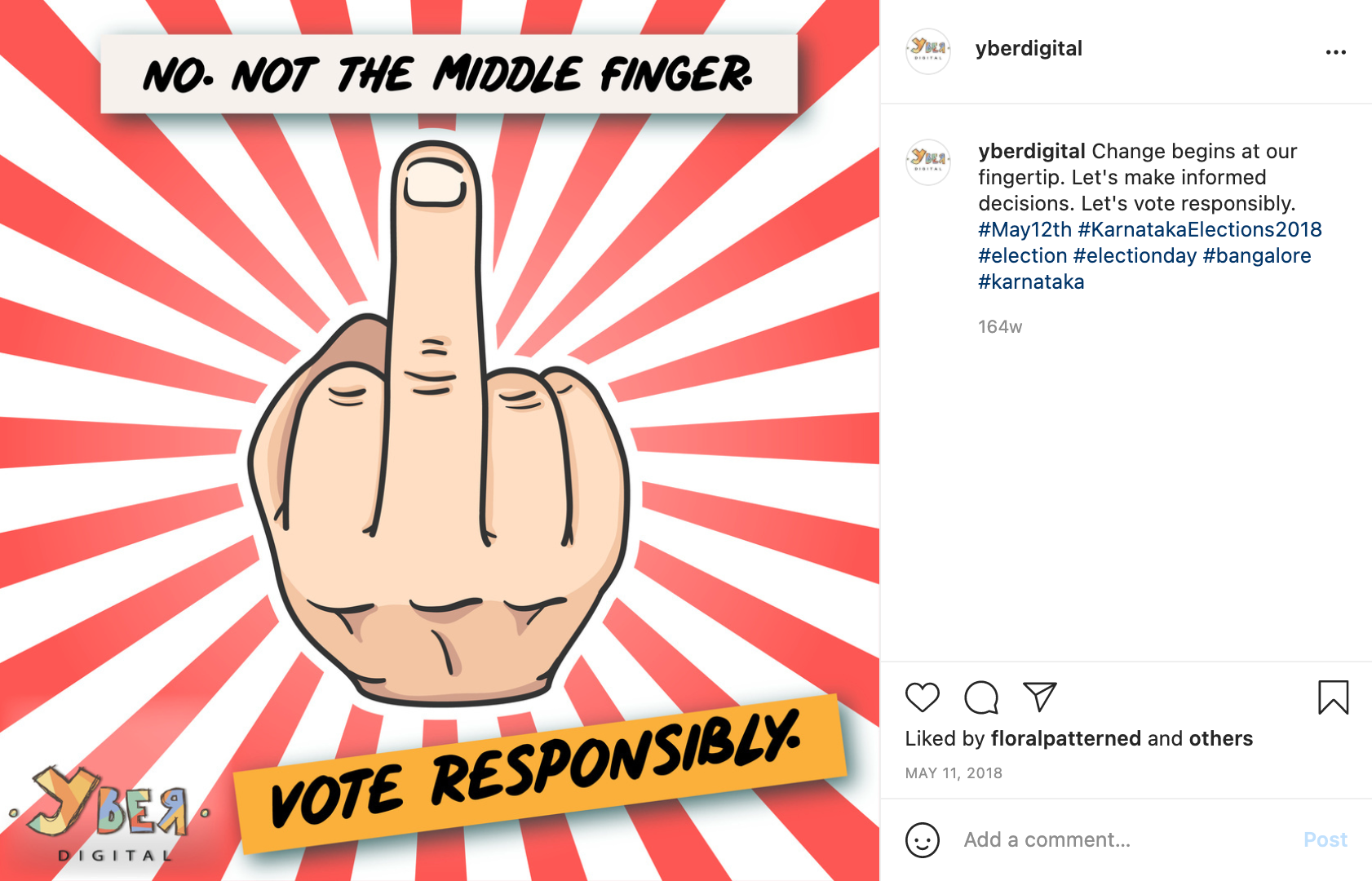1372x881 pixels.
Task: Open yberdigital username in the caption
Action: coord(1032,152)
